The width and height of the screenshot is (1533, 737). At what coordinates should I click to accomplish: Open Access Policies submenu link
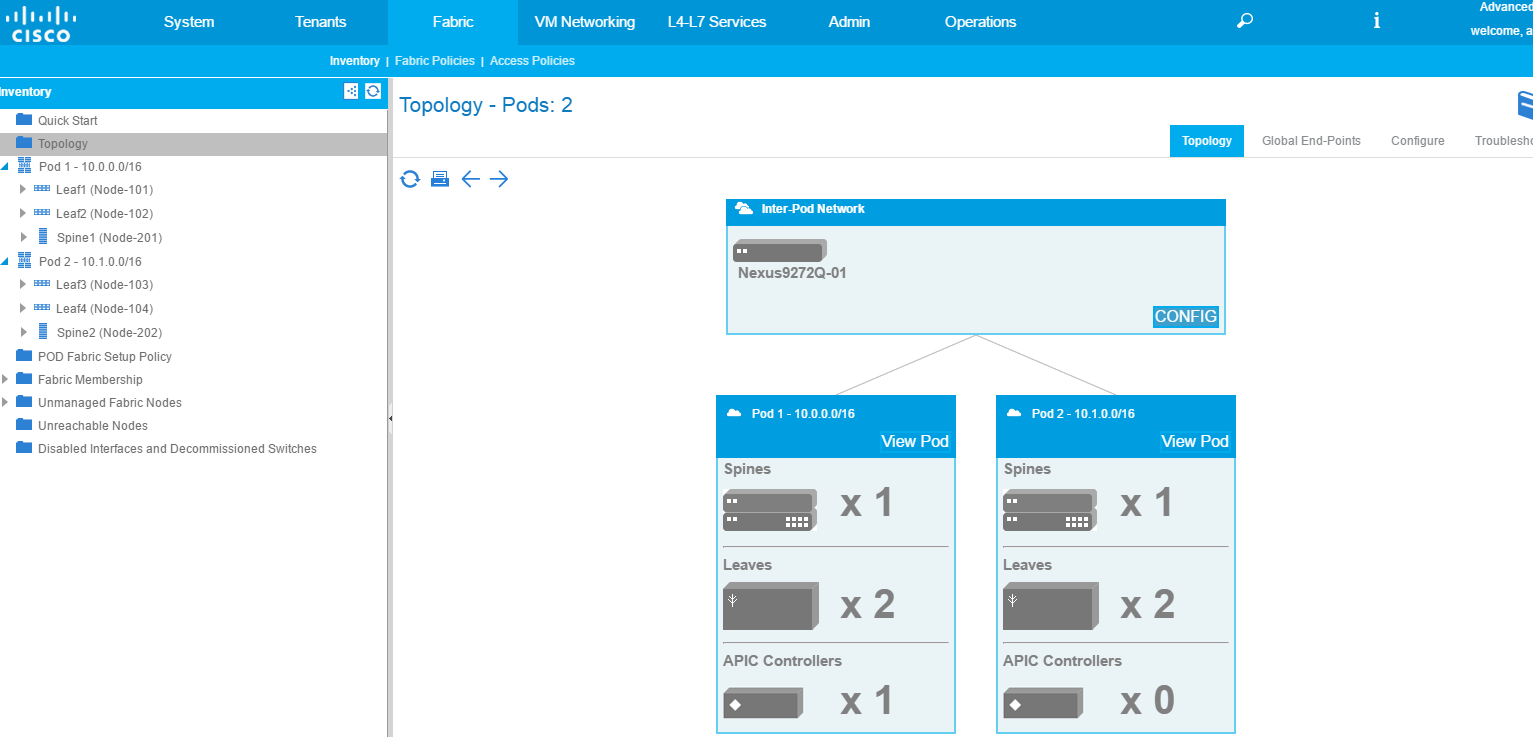point(532,61)
